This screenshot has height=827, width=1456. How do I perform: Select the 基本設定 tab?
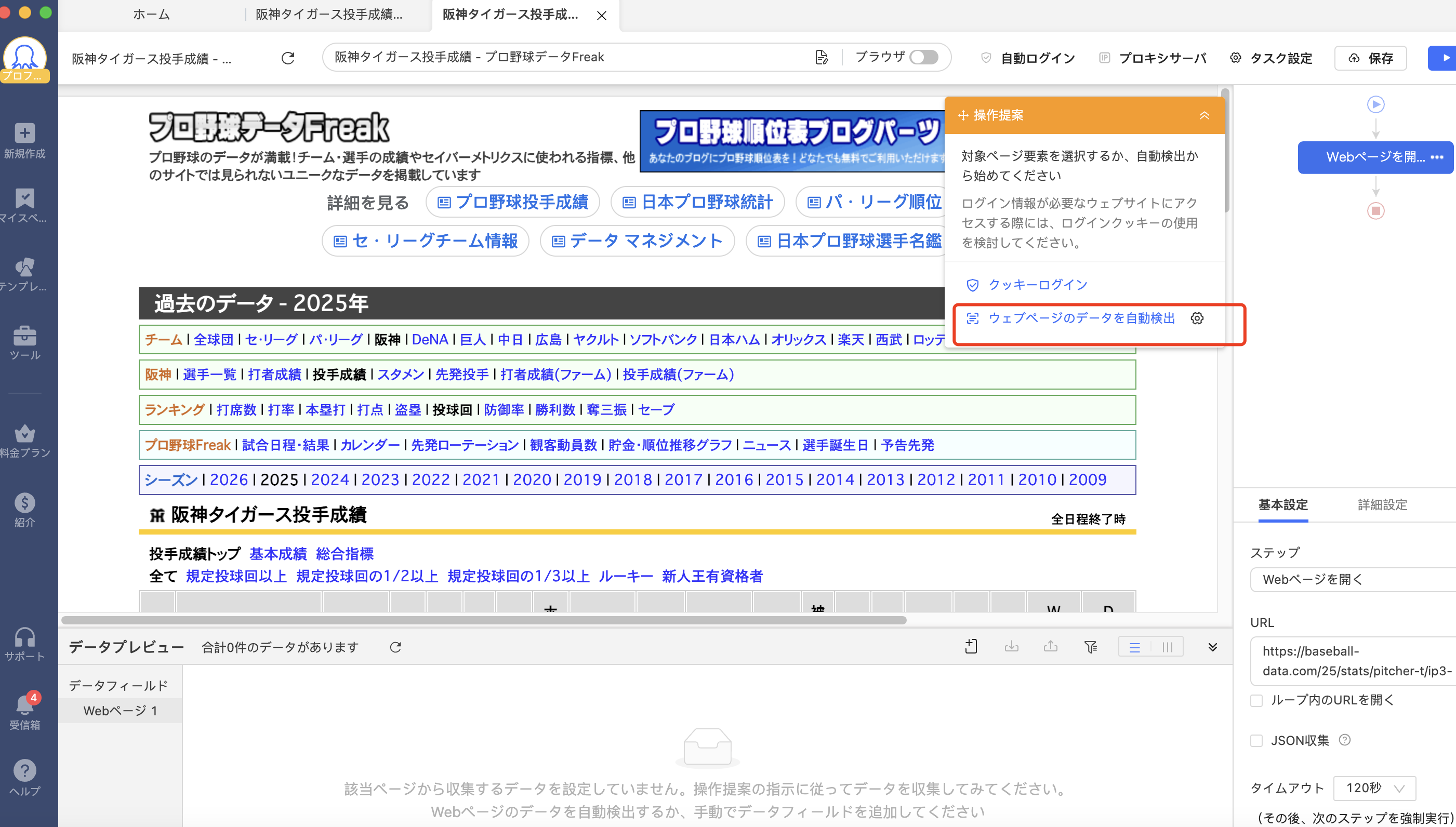click(x=1283, y=504)
